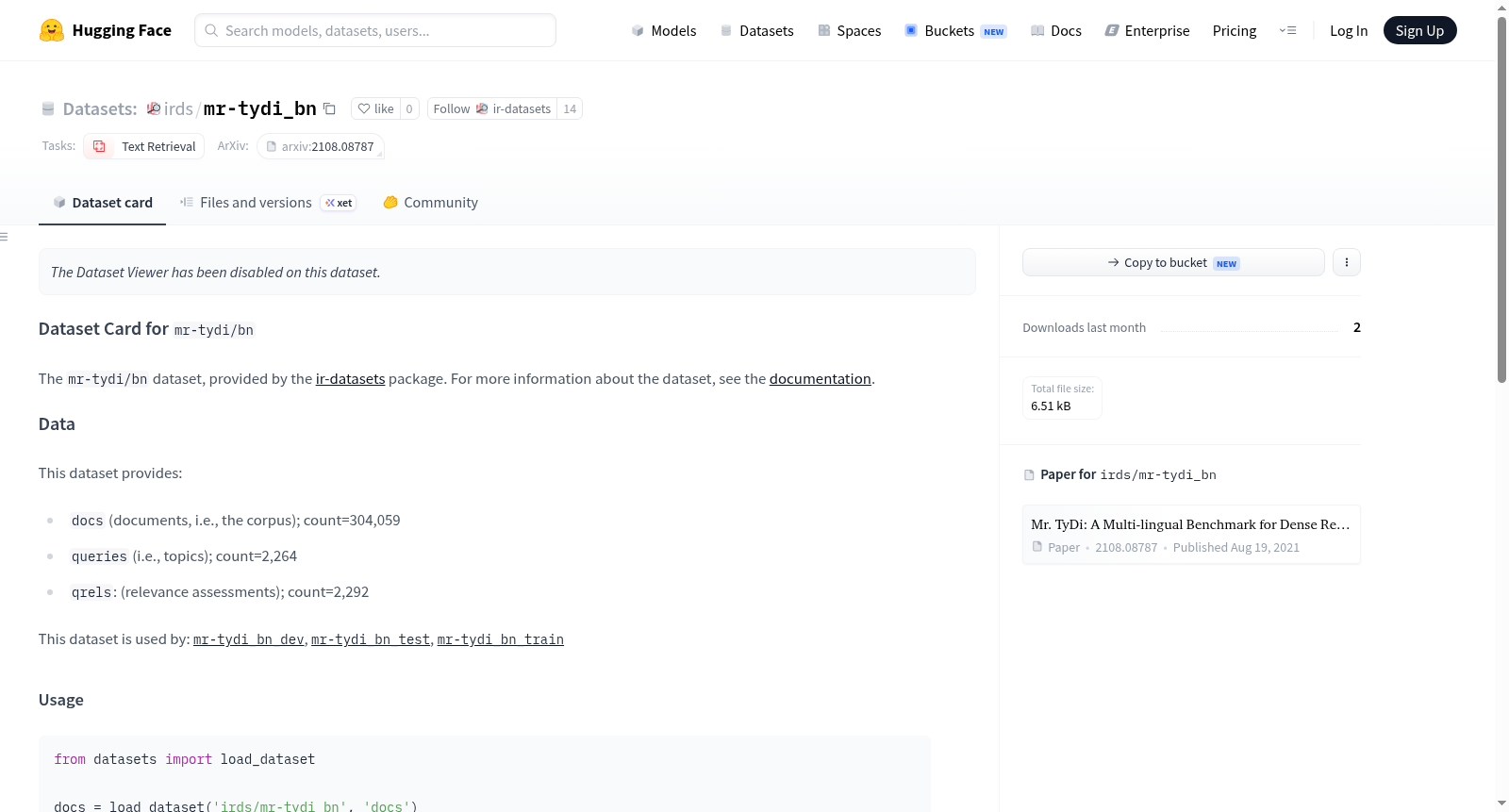1509x812 pixels.
Task: Click the heart like button
Action: click(375, 108)
